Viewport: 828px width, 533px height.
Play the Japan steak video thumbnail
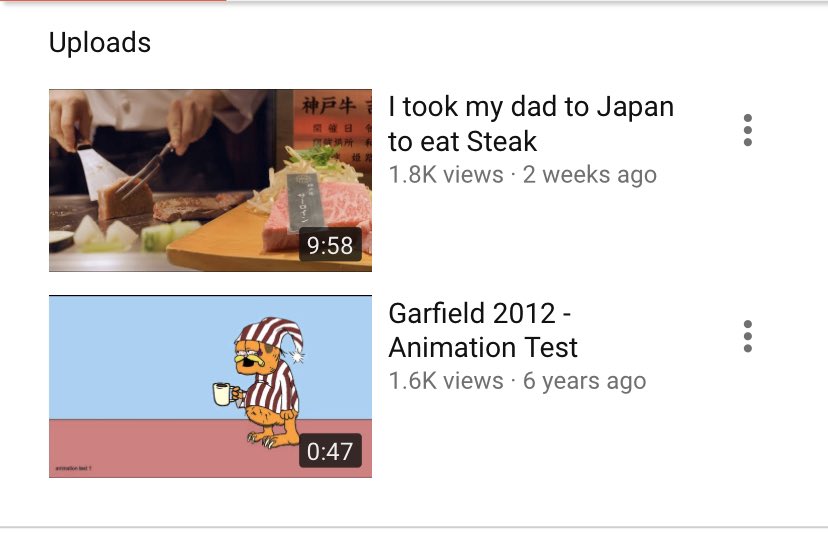click(210, 180)
